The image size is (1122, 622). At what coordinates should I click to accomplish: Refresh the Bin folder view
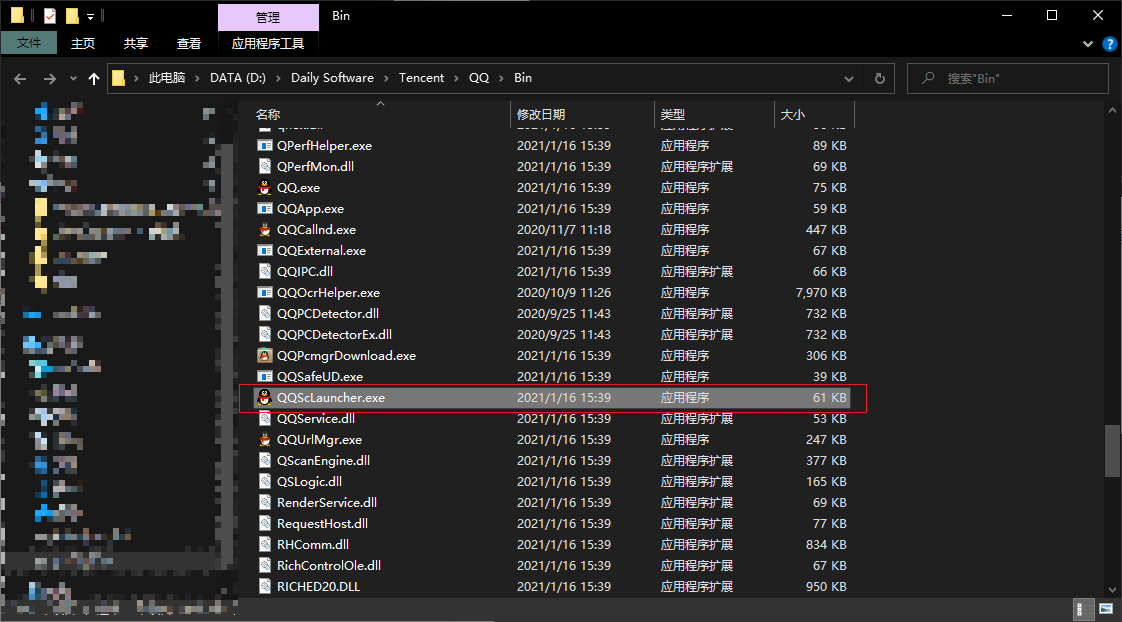880,79
